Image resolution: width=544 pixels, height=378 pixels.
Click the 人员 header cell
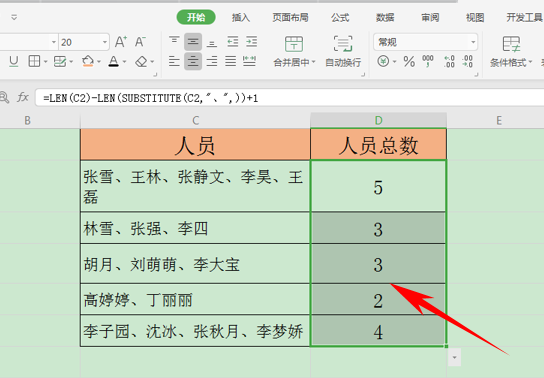point(195,144)
